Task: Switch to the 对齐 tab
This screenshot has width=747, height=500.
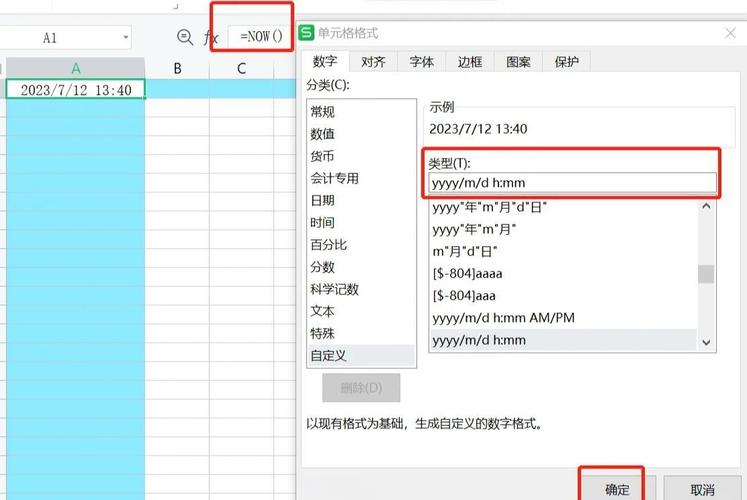Action: (373, 62)
